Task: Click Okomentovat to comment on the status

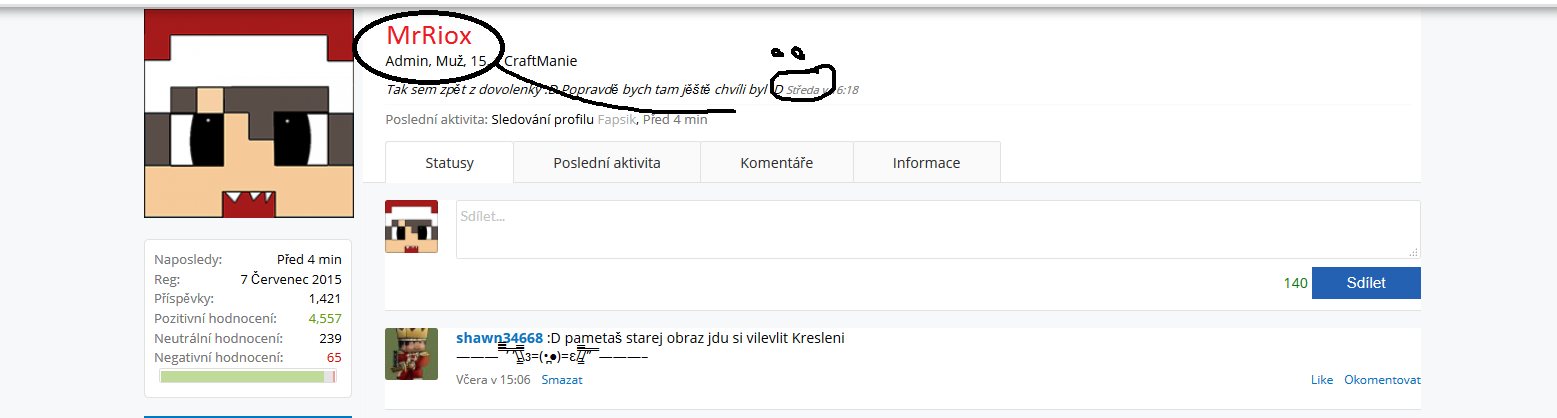Action: click(1382, 380)
